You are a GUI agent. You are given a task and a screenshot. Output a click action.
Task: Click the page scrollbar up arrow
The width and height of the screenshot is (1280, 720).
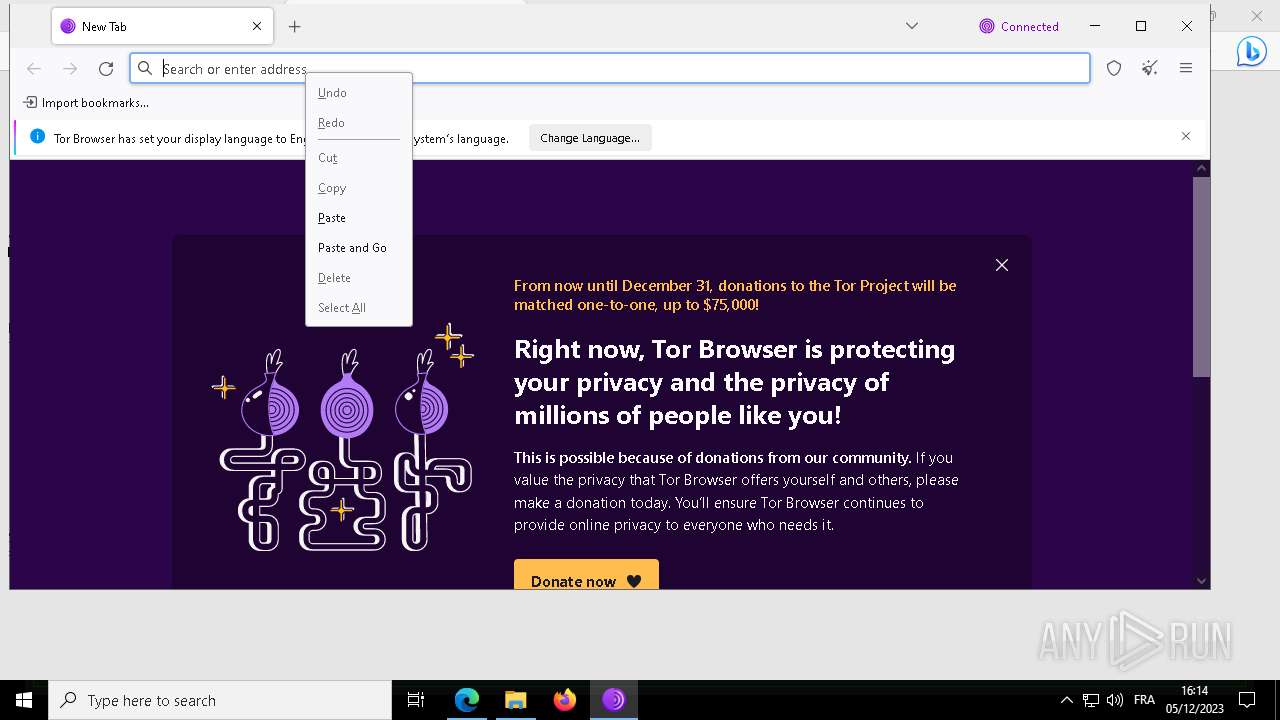click(x=1201, y=169)
